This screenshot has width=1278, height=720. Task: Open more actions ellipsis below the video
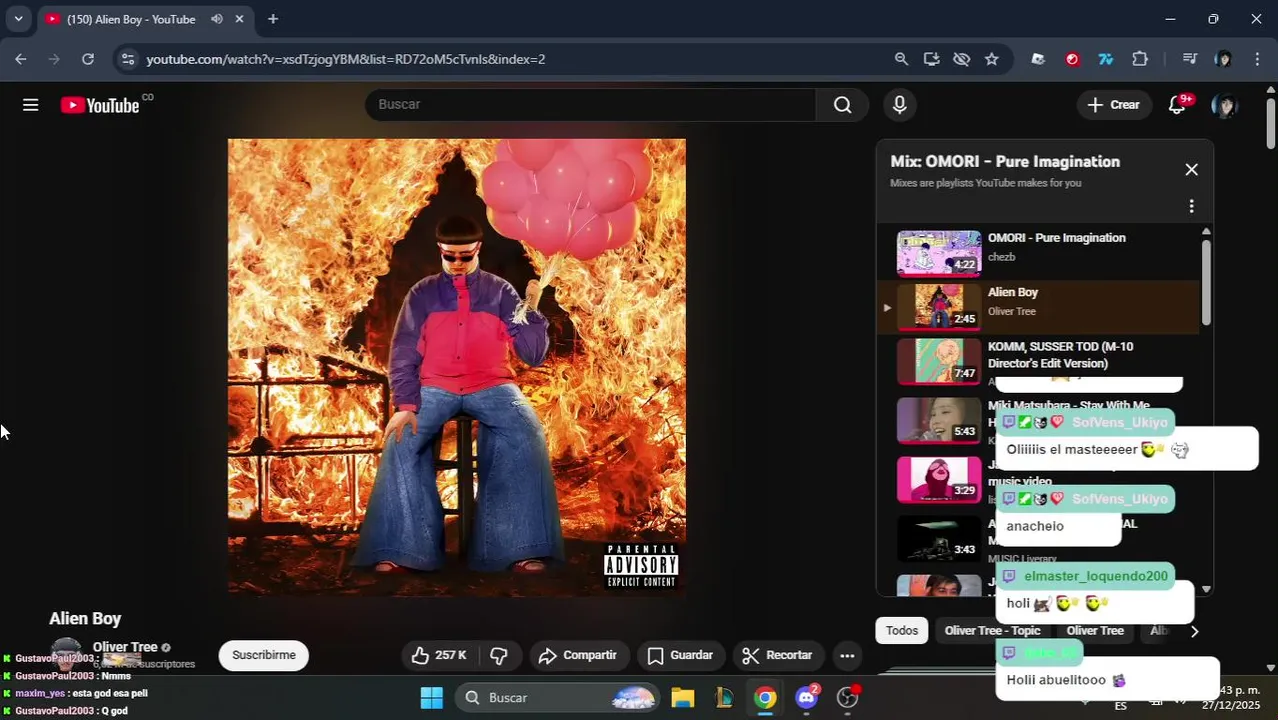pyautogui.click(x=847, y=656)
